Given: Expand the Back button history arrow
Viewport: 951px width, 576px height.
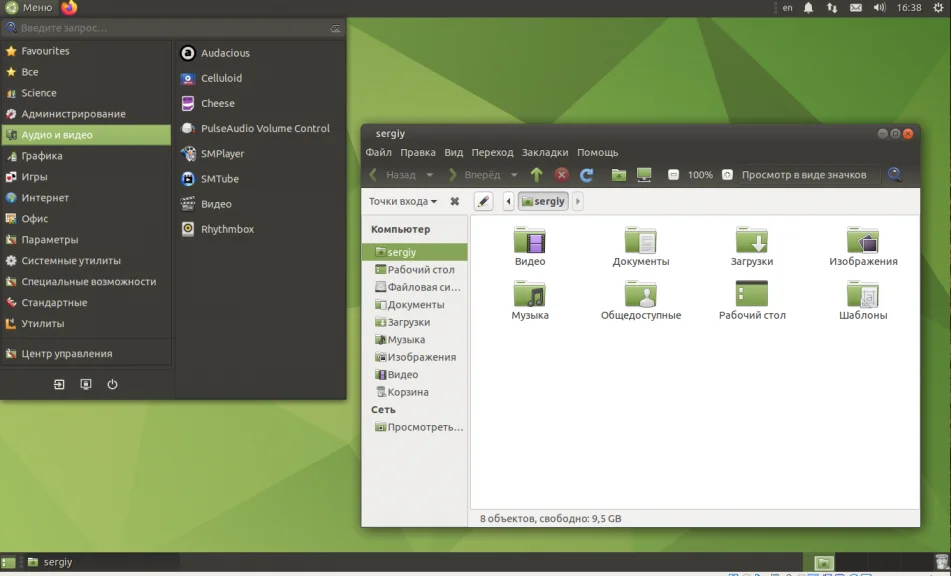Looking at the screenshot, I should tap(432, 175).
